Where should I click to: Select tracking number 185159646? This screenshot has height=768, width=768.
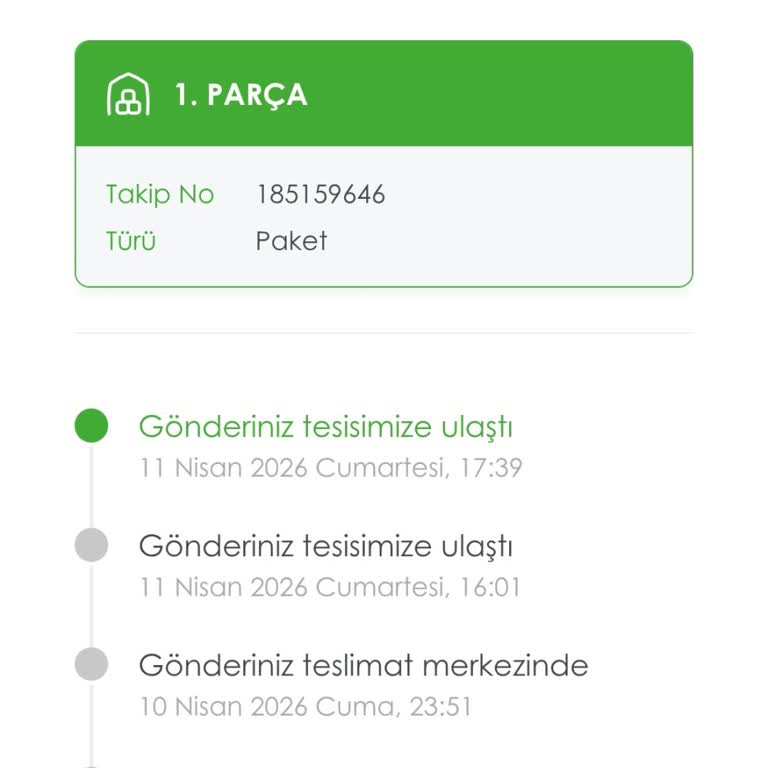click(x=320, y=194)
